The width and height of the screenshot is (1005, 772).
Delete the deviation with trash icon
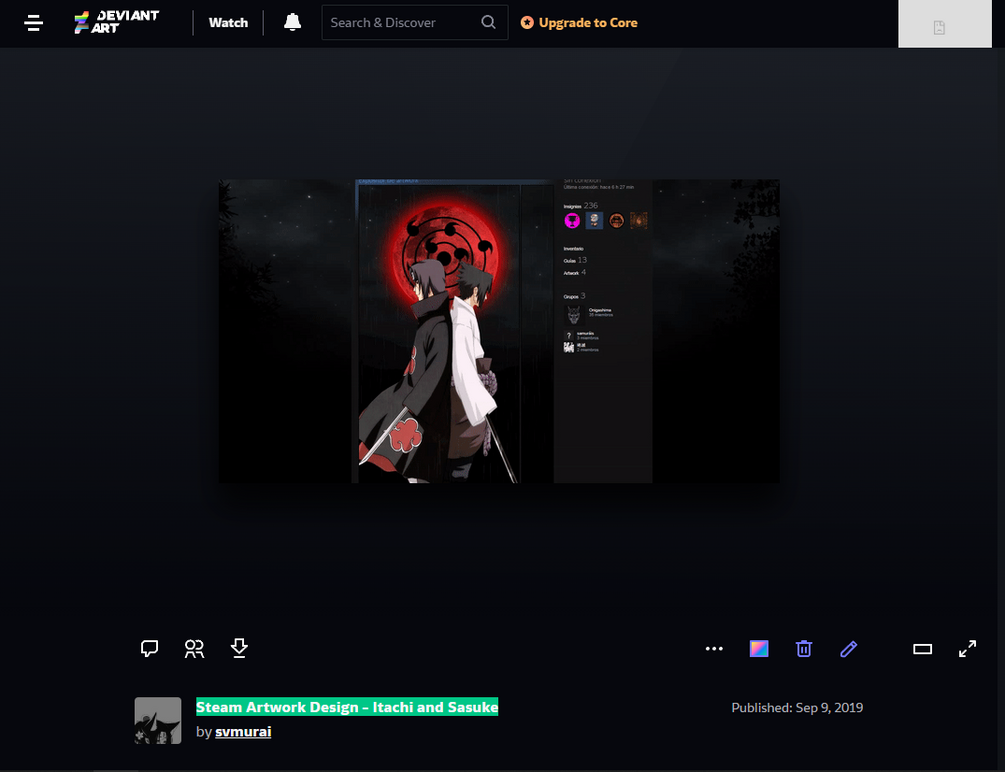click(804, 649)
